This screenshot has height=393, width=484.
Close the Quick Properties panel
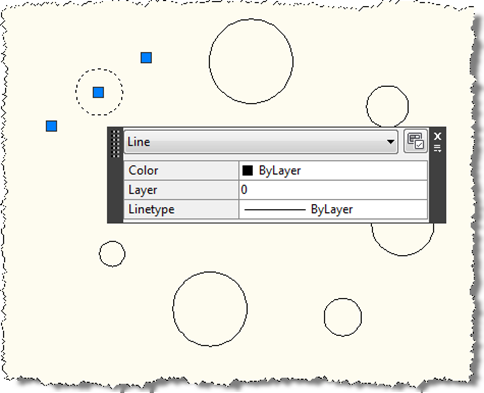click(437, 136)
